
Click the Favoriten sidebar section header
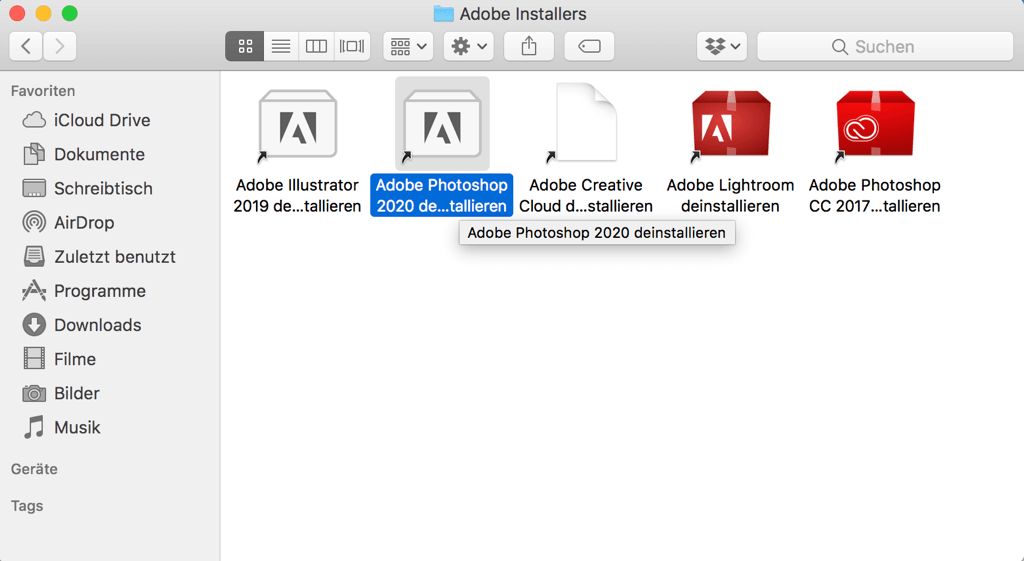pyautogui.click(x=42, y=91)
